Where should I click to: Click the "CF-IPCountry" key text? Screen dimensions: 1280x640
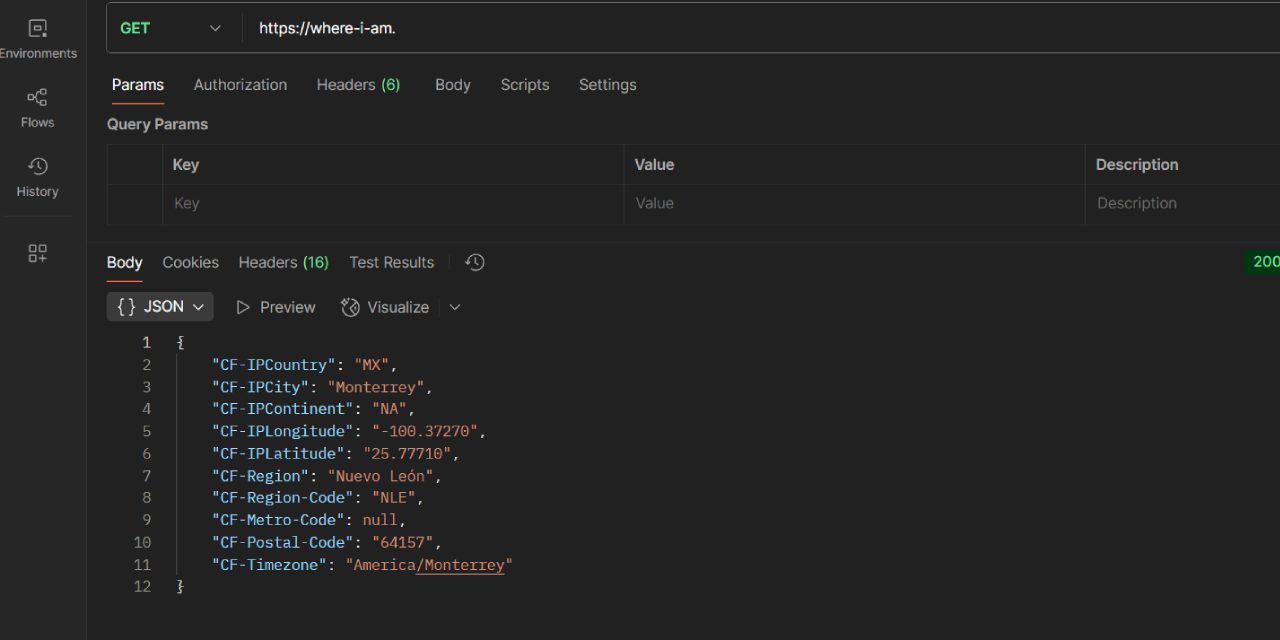[x=274, y=365]
